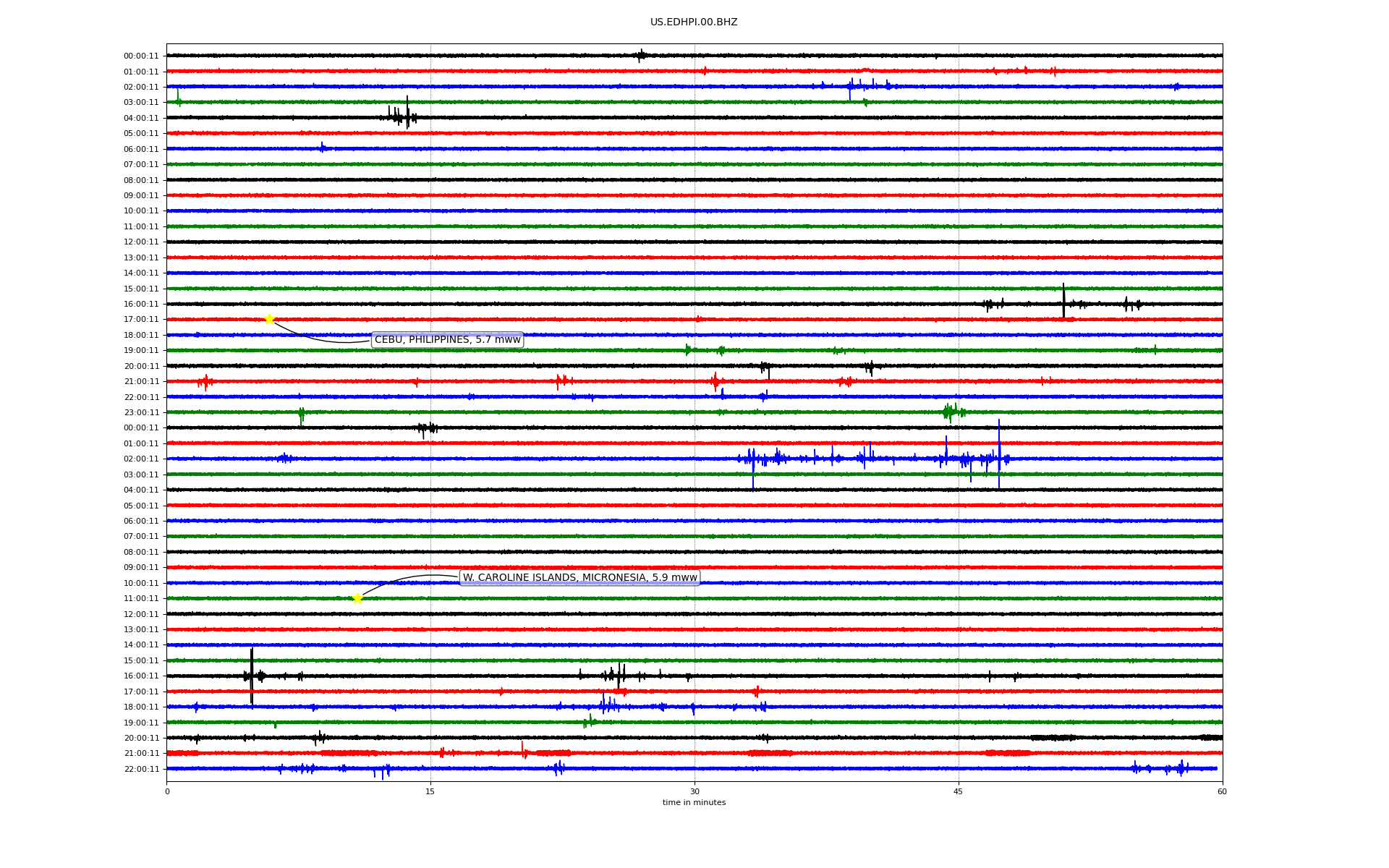Click the first 00:00:11 time label at top
The height and width of the screenshot is (868, 1389).
[x=140, y=56]
